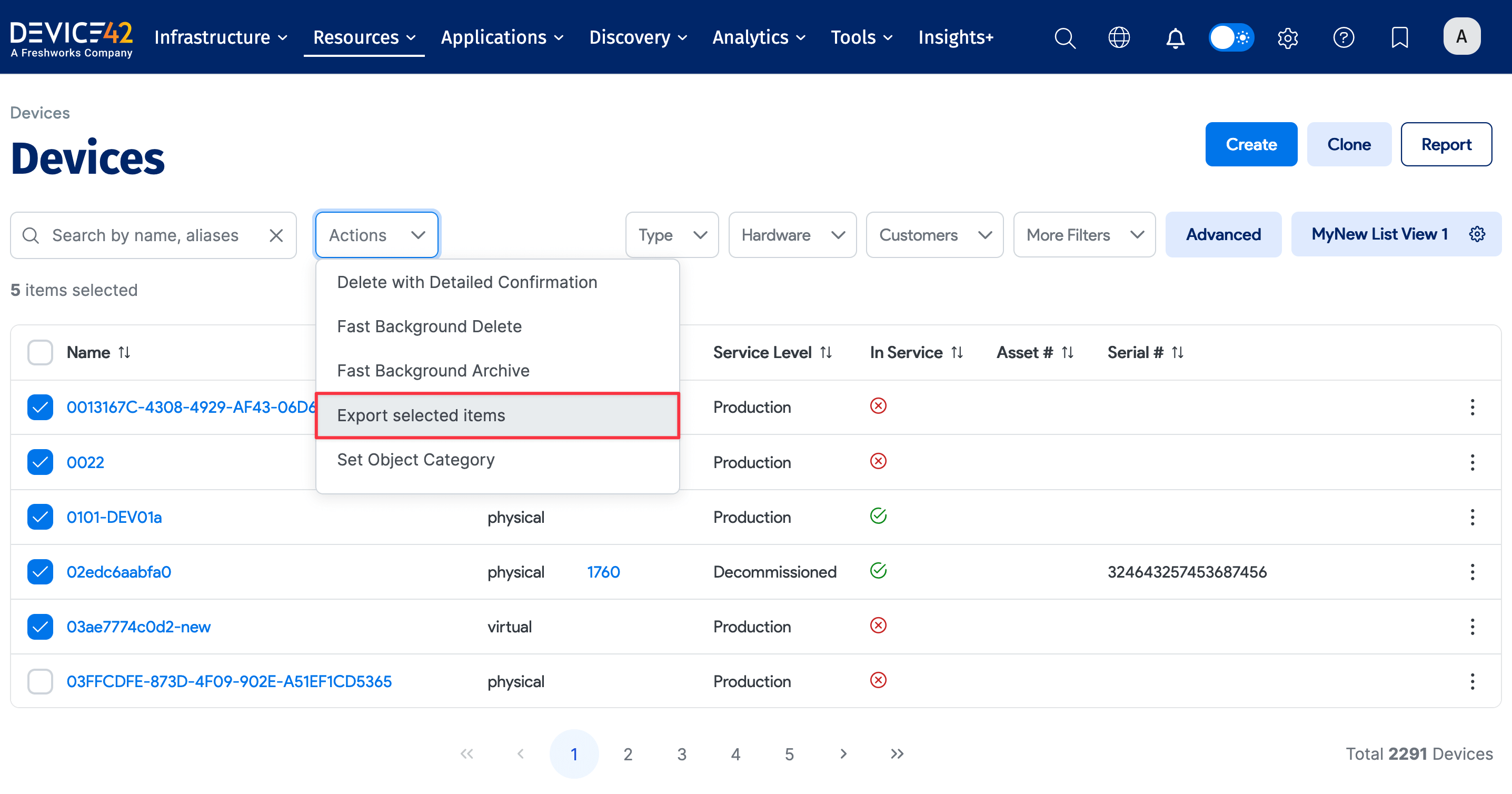This screenshot has width=1512, height=794.
Task: Open notifications bell icon
Action: [x=1175, y=37]
